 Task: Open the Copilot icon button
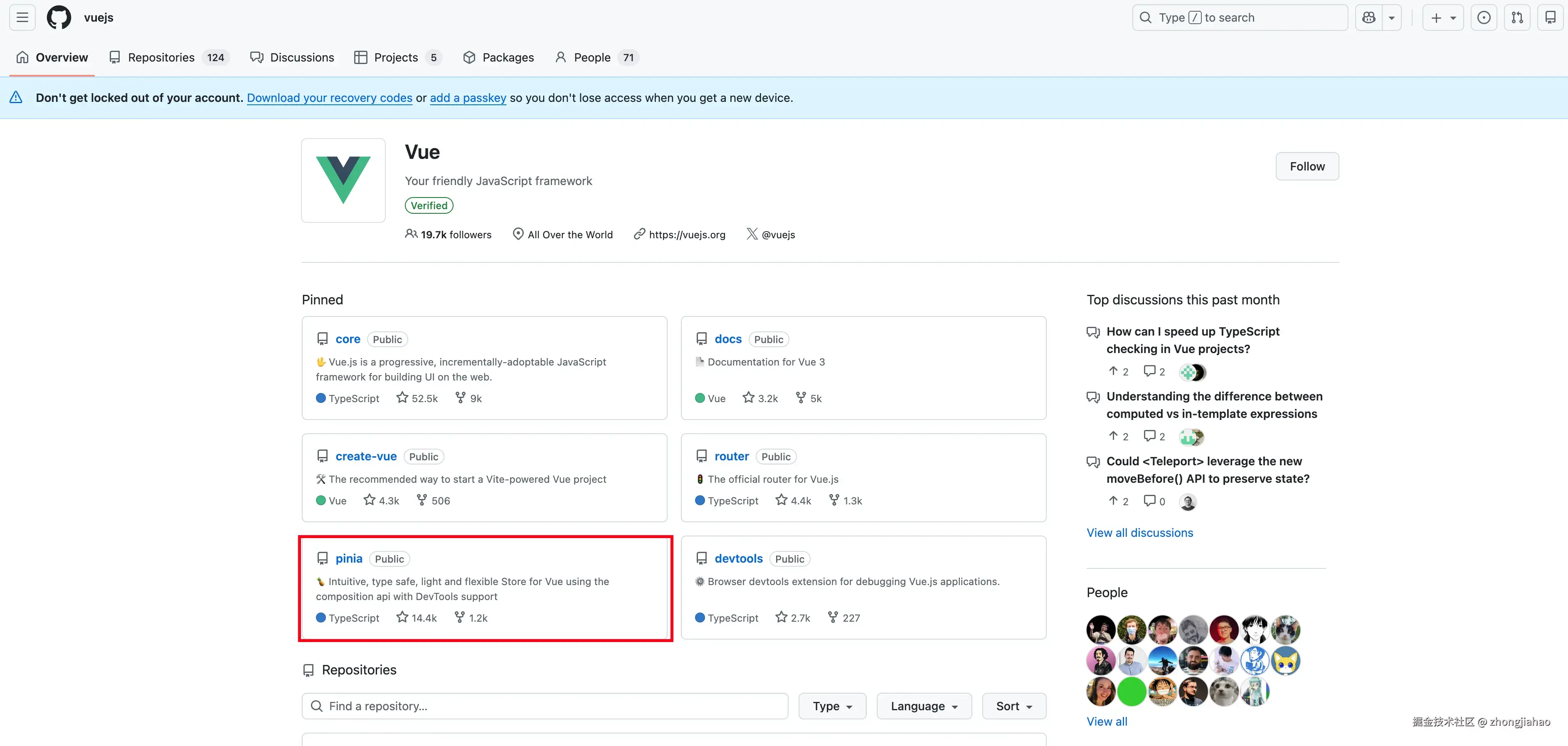pos(1369,17)
